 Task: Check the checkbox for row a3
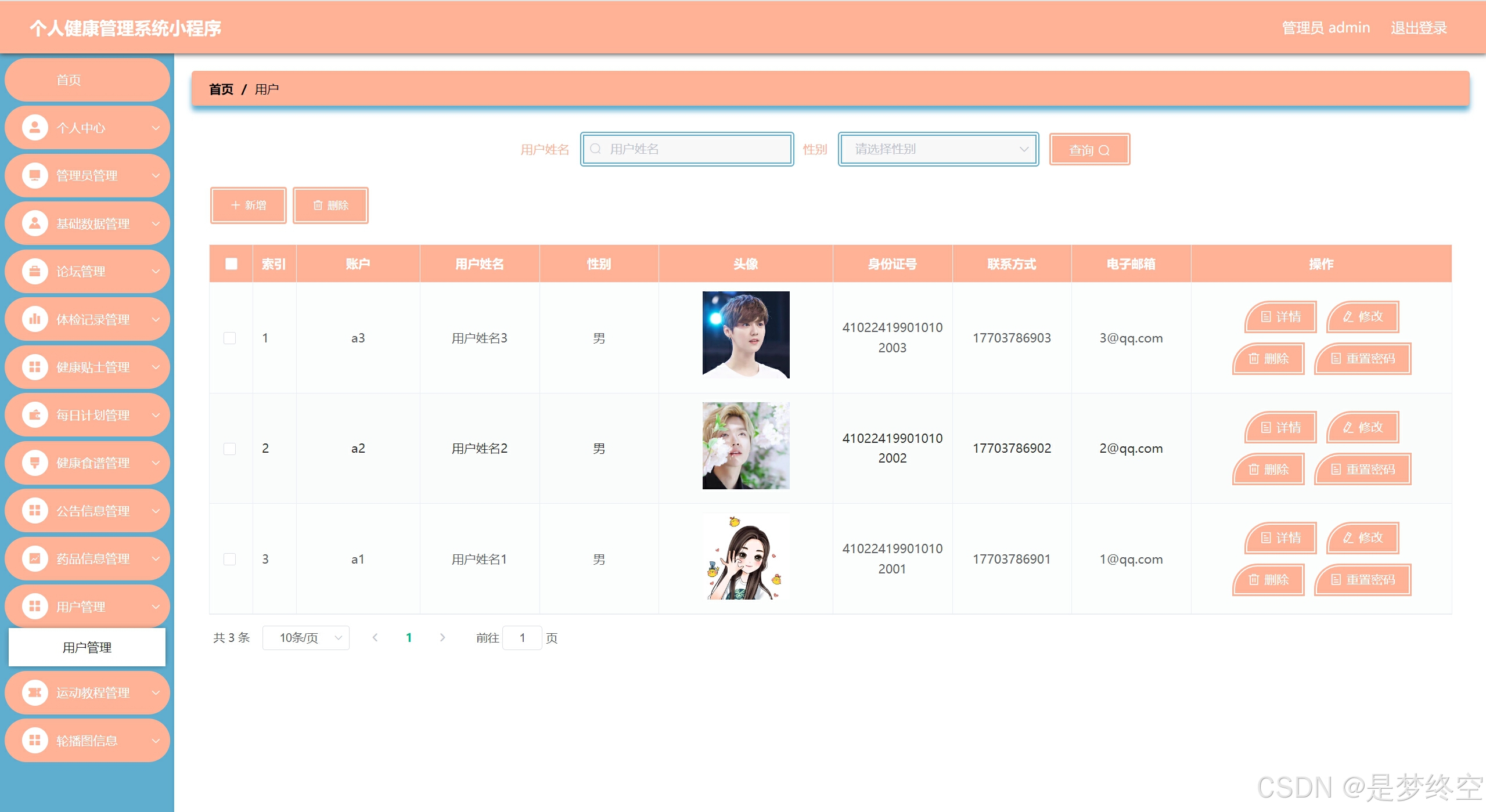coord(230,338)
